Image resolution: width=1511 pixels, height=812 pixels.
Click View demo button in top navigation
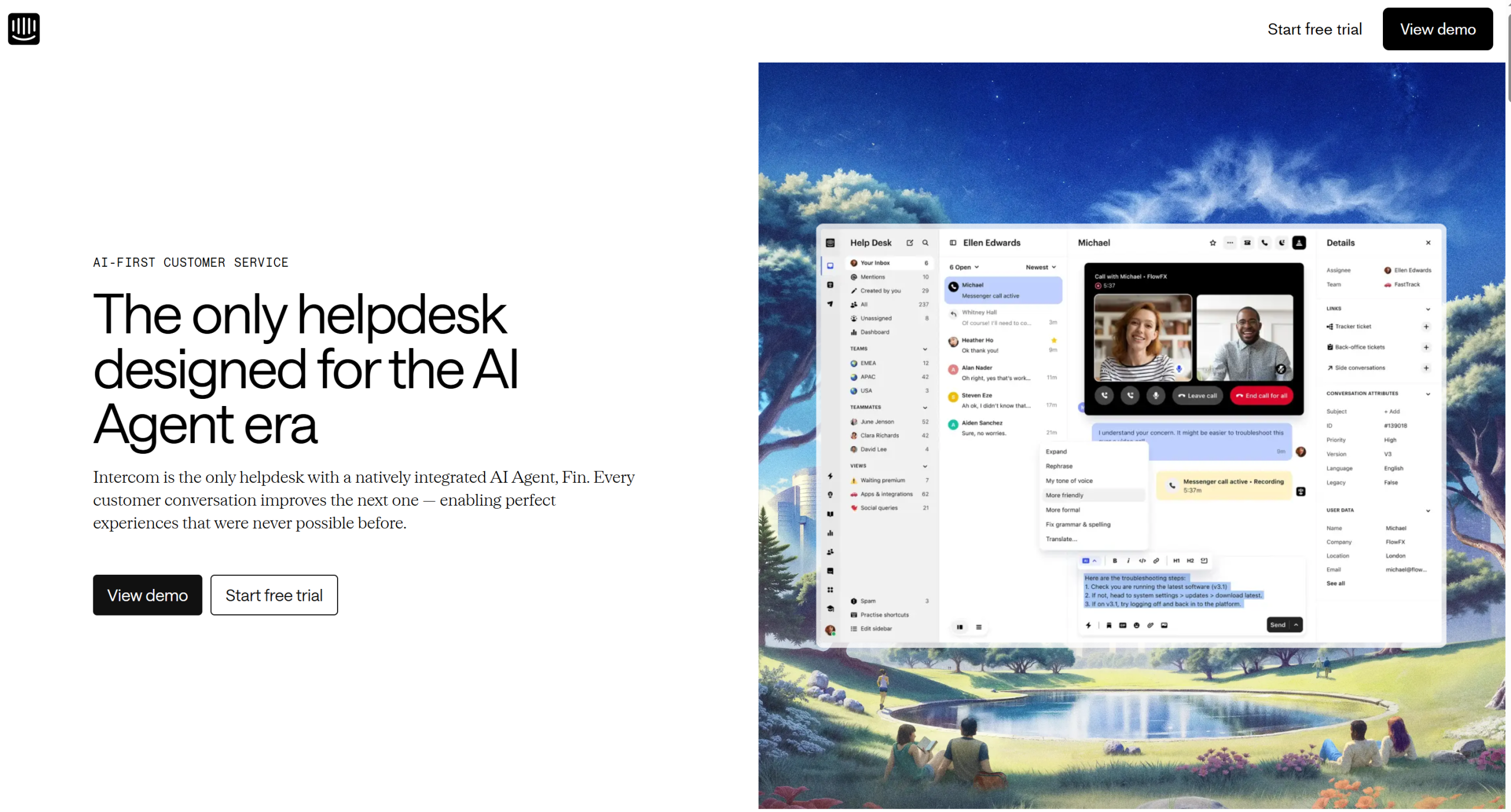1437,29
